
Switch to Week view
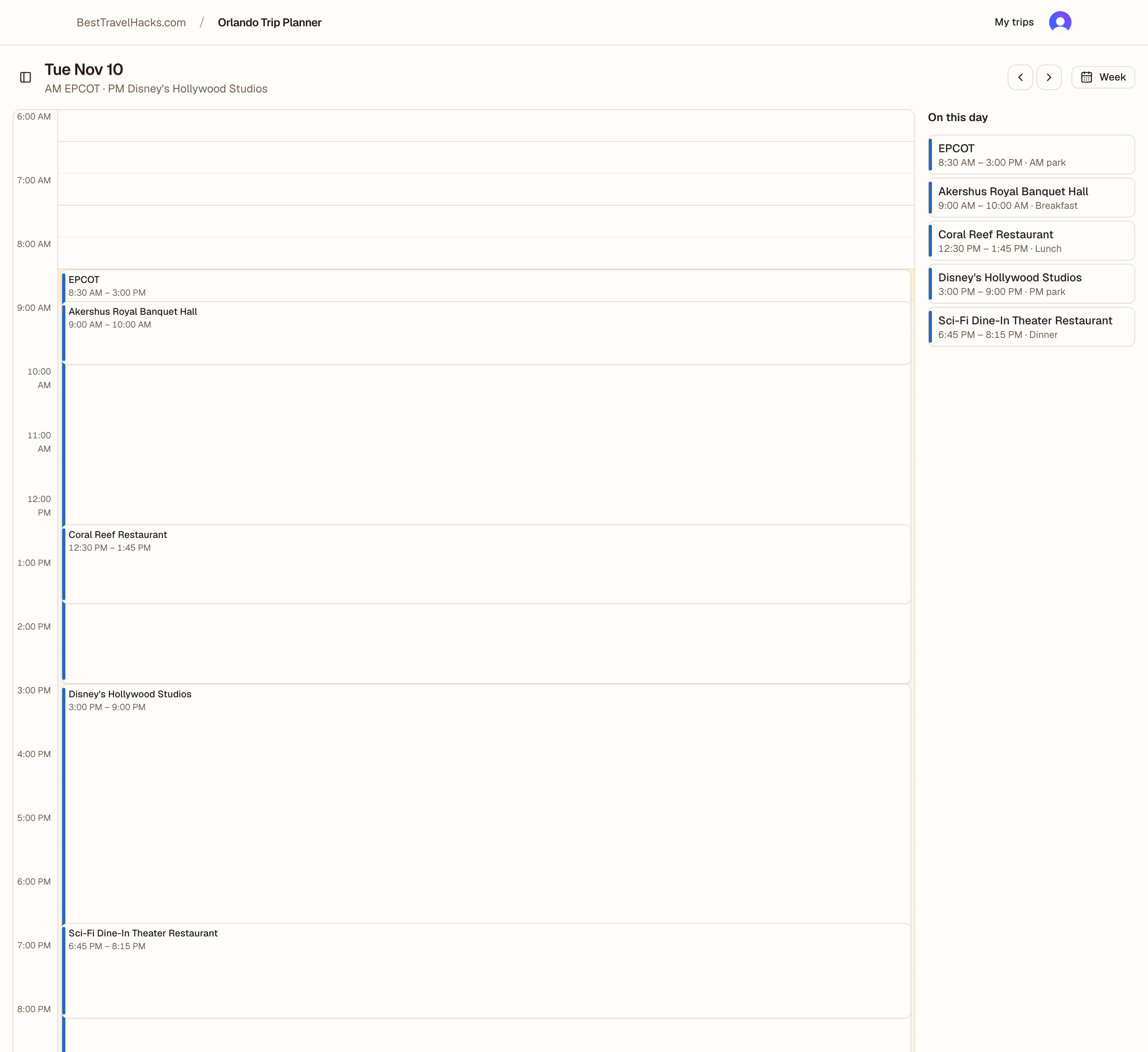pos(1103,77)
